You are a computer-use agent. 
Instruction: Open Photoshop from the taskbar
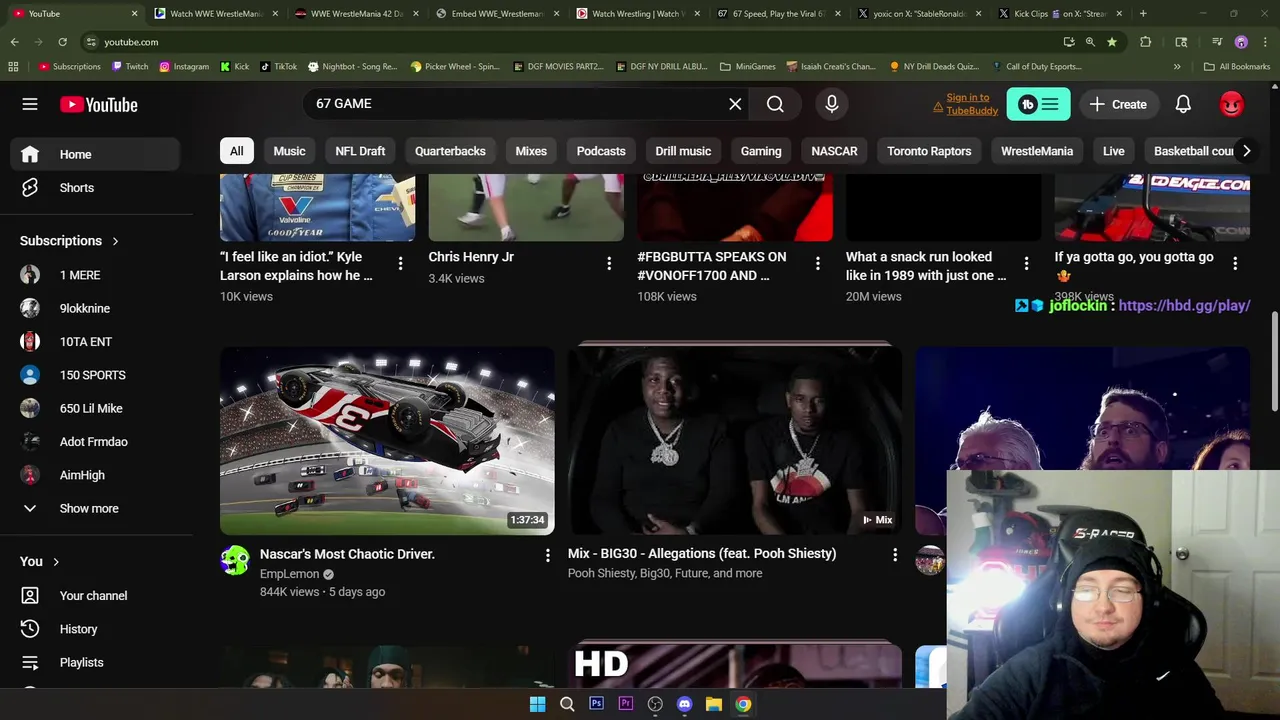pos(596,704)
